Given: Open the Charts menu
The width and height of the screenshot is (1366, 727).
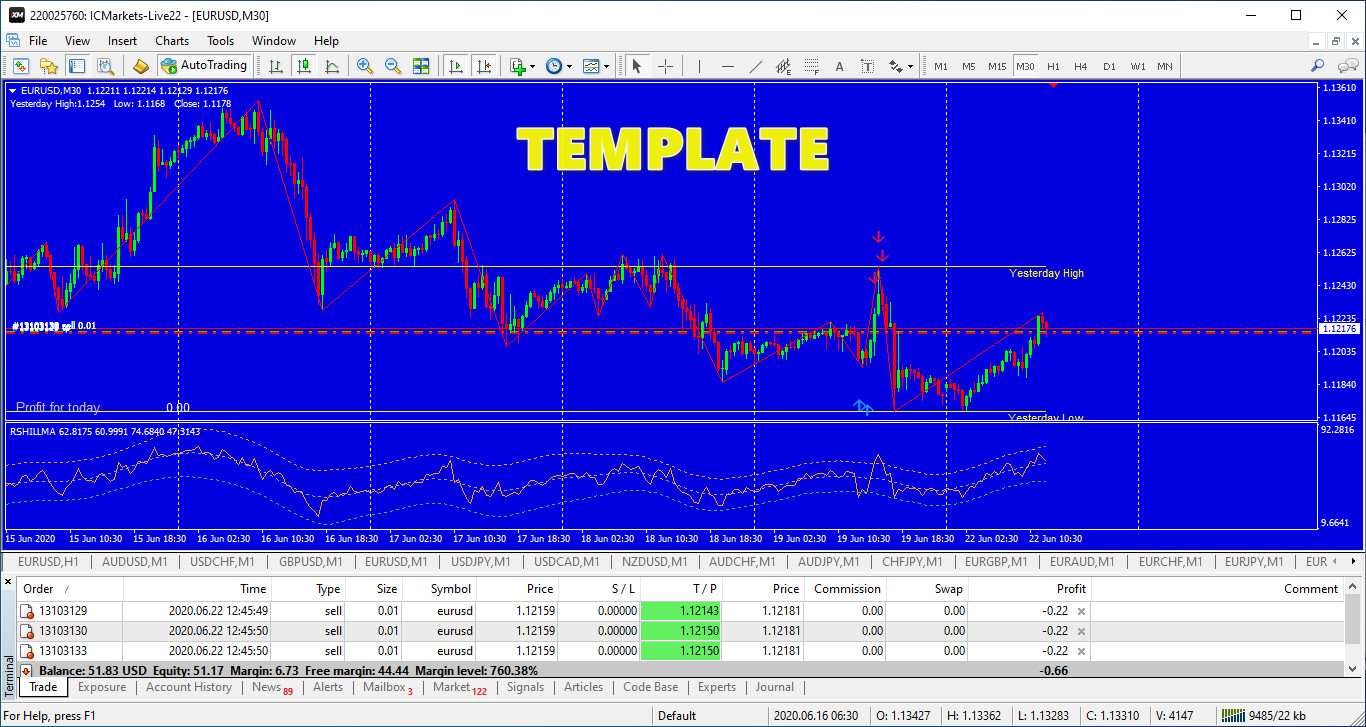Looking at the screenshot, I should (x=172, y=41).
